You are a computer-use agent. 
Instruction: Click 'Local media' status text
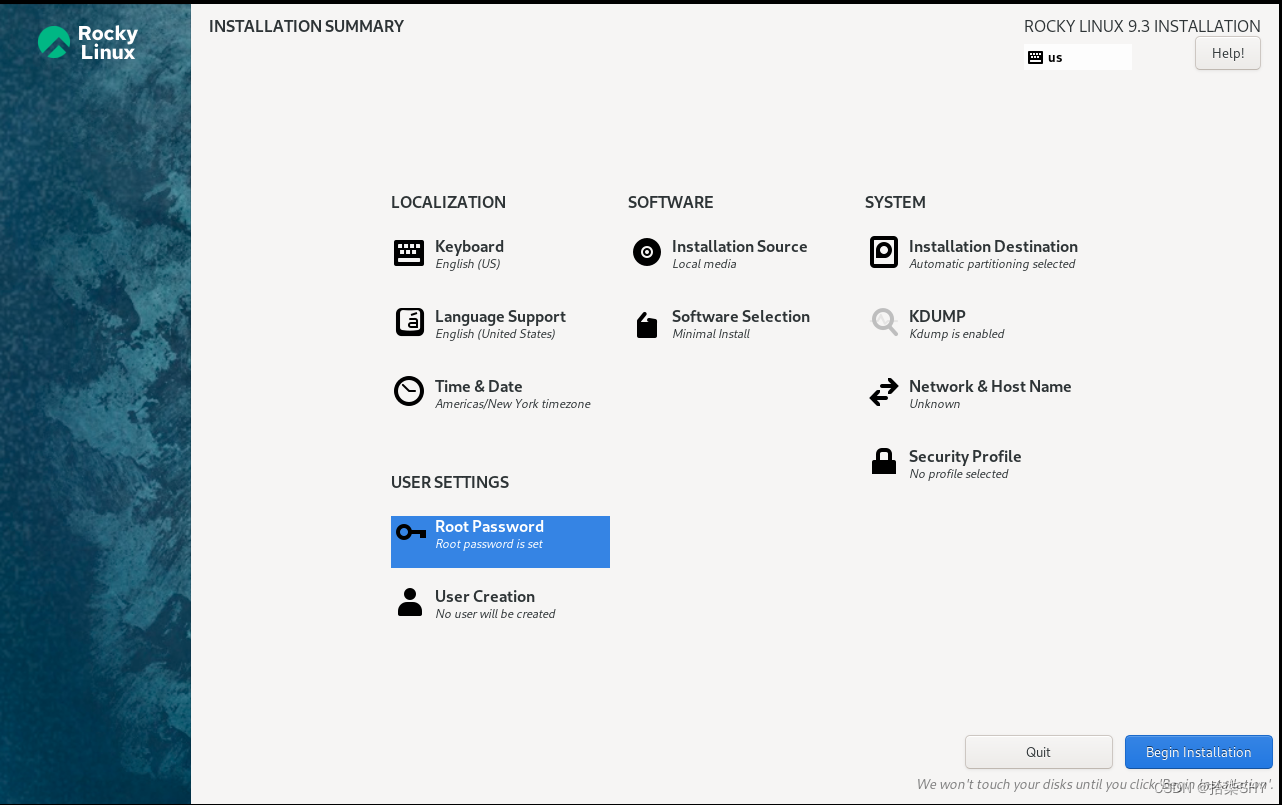click(704, 264)
